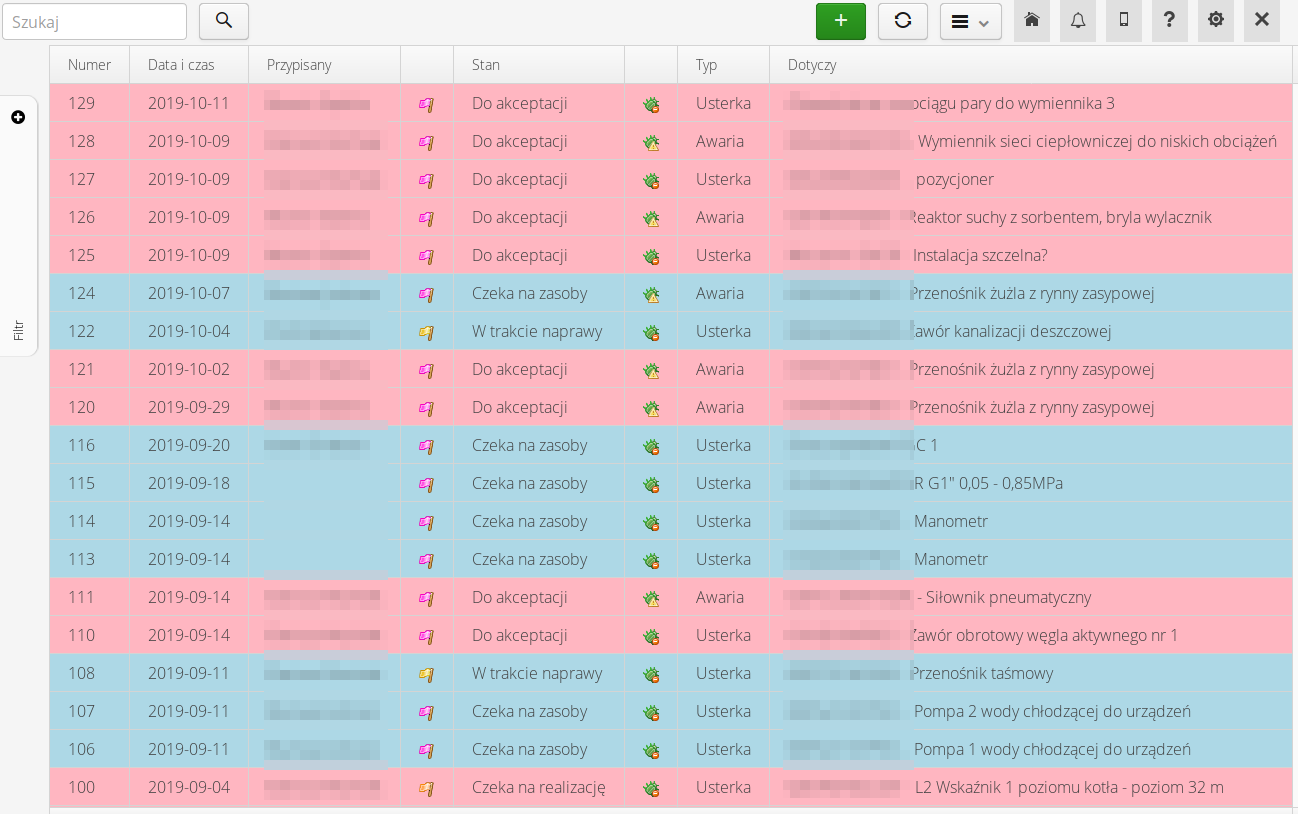Open notifications via the bell icon
This screenshot has height=814, width=1298.
(1078, 20)
